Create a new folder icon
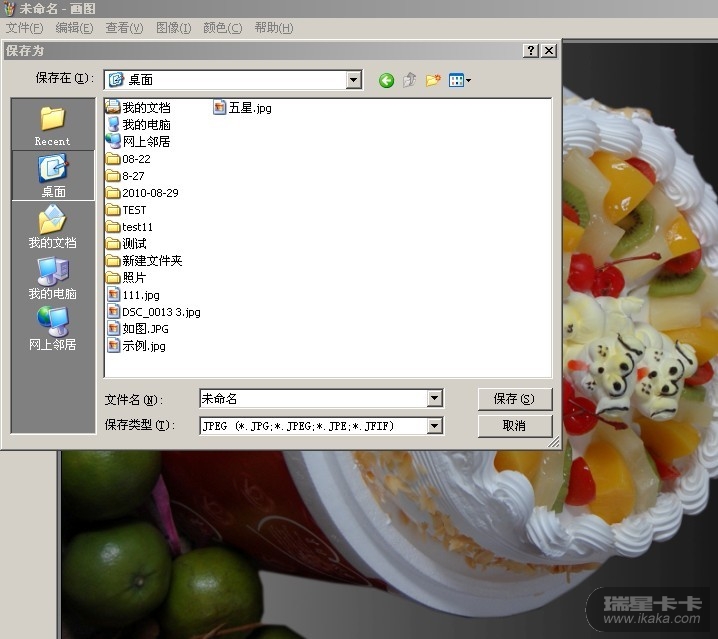 pos(433,81)
